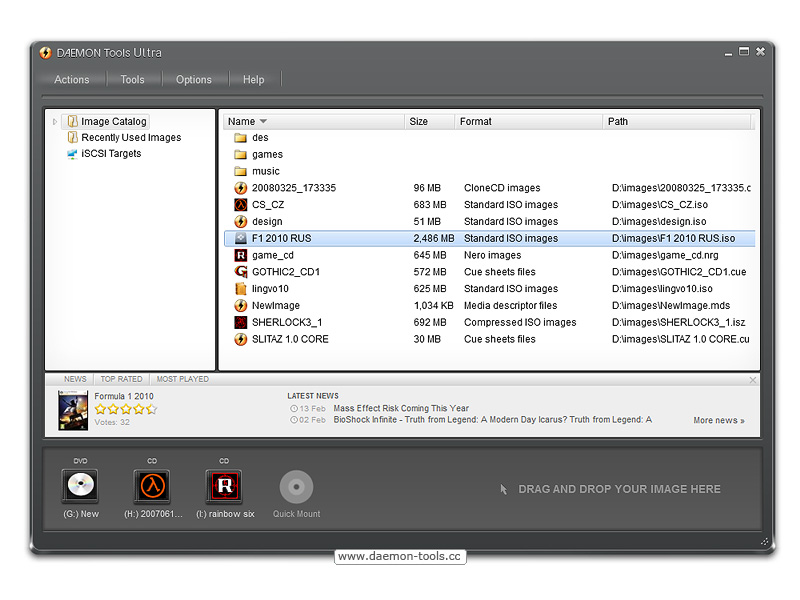Select the games folder icon
This screenshot has height=600, width=800.
pos(240,155)
